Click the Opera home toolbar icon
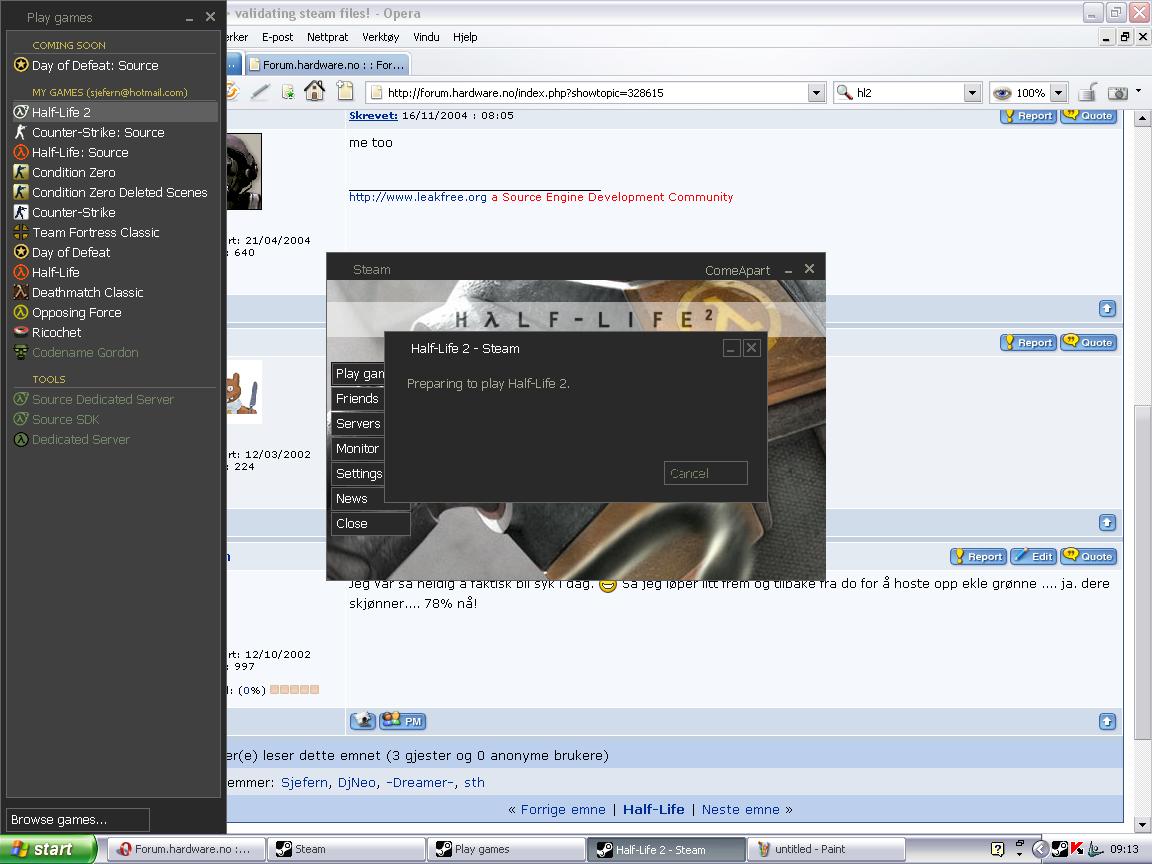The width and height of the screenshot is (1152, 864). (314, 92)
